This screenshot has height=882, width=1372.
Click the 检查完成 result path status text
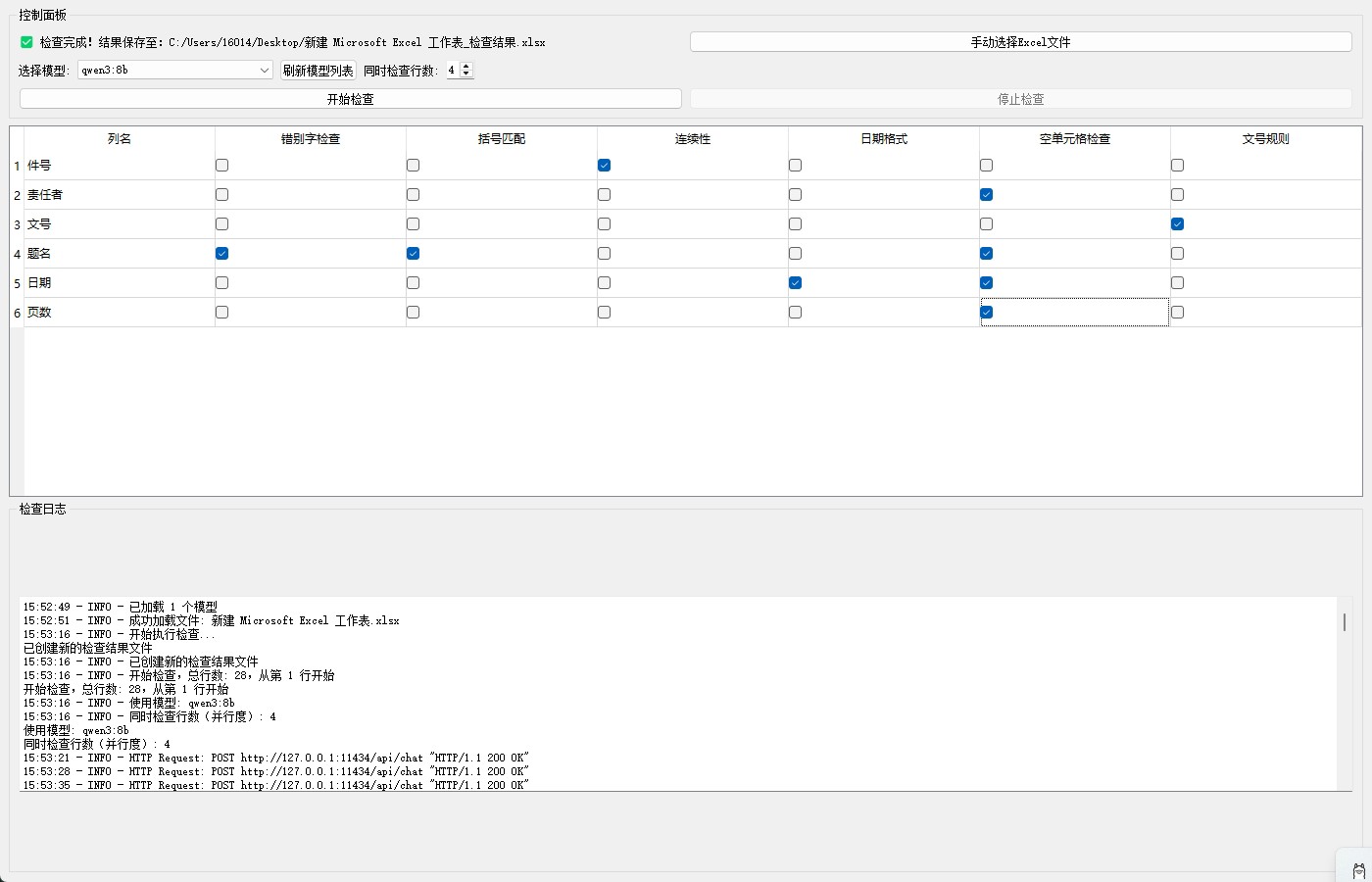[x=292, y=42]
